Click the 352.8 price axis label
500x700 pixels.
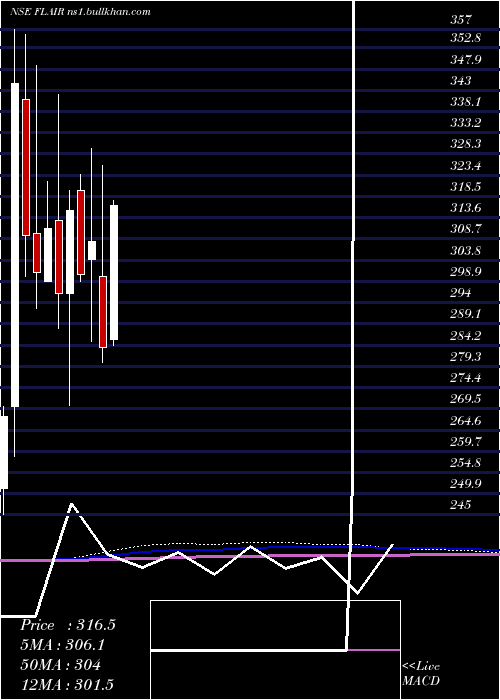(465, 38)
